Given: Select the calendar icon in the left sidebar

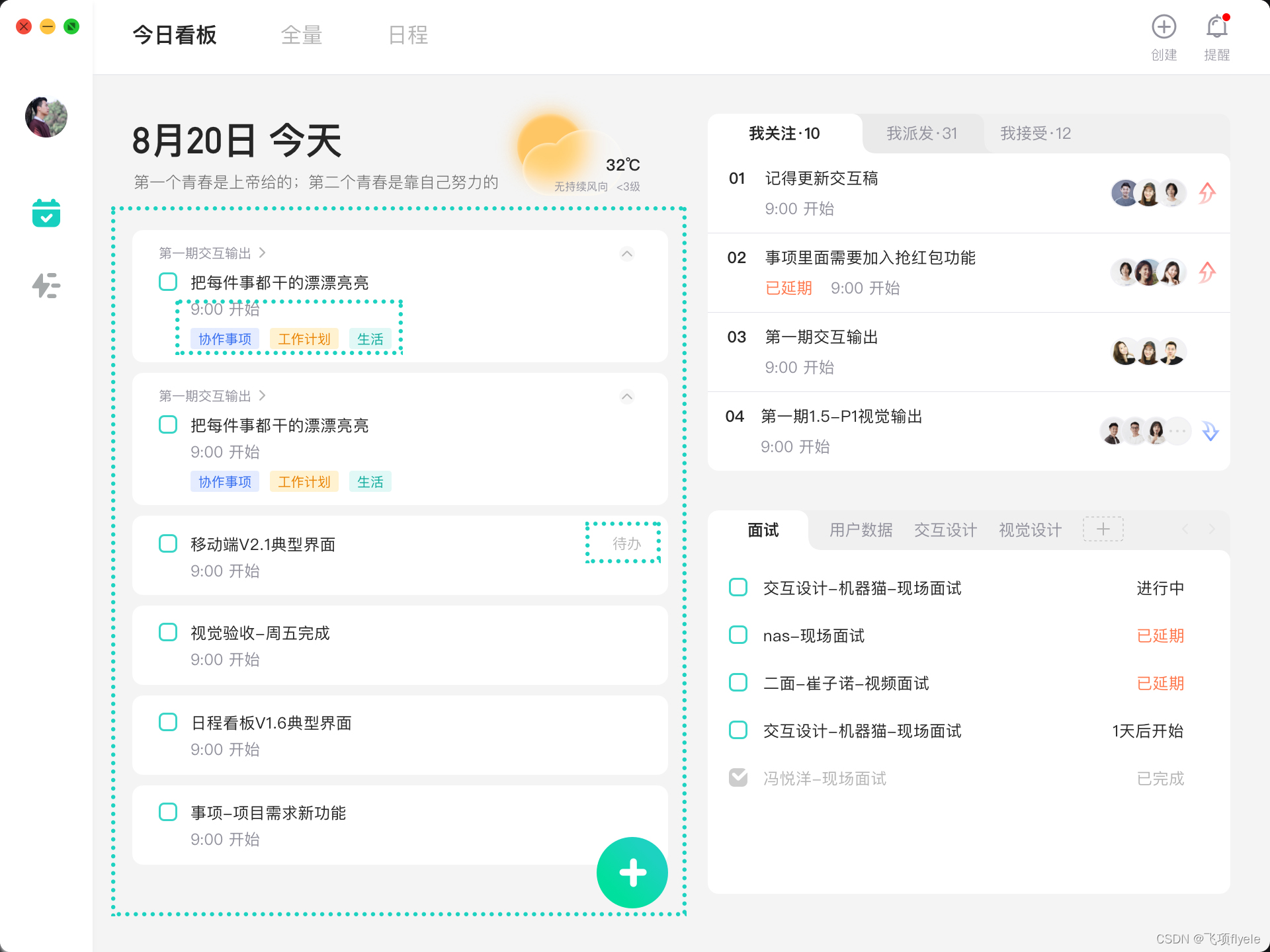Looking at the screenshot, I should (x=45, y=213).
